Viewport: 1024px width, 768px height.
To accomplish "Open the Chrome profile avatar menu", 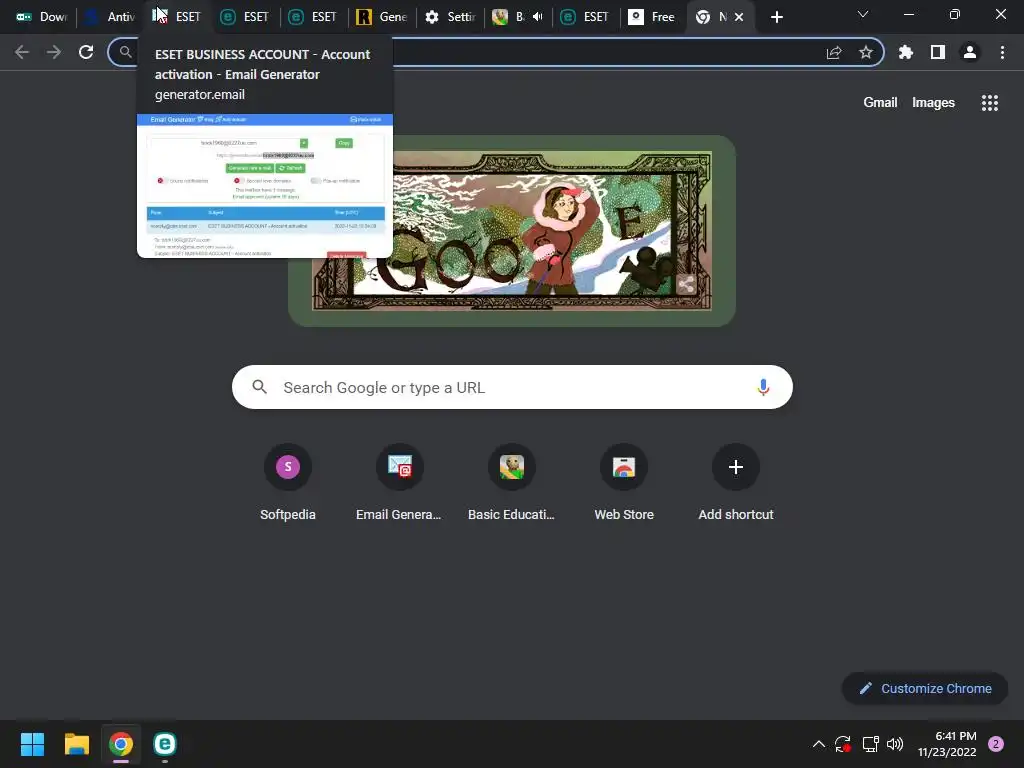I will point(970,52).
